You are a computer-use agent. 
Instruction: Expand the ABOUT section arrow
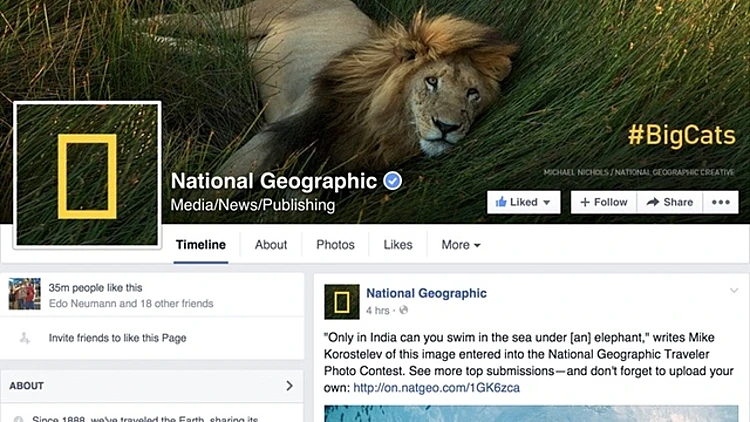click(290, 385)
